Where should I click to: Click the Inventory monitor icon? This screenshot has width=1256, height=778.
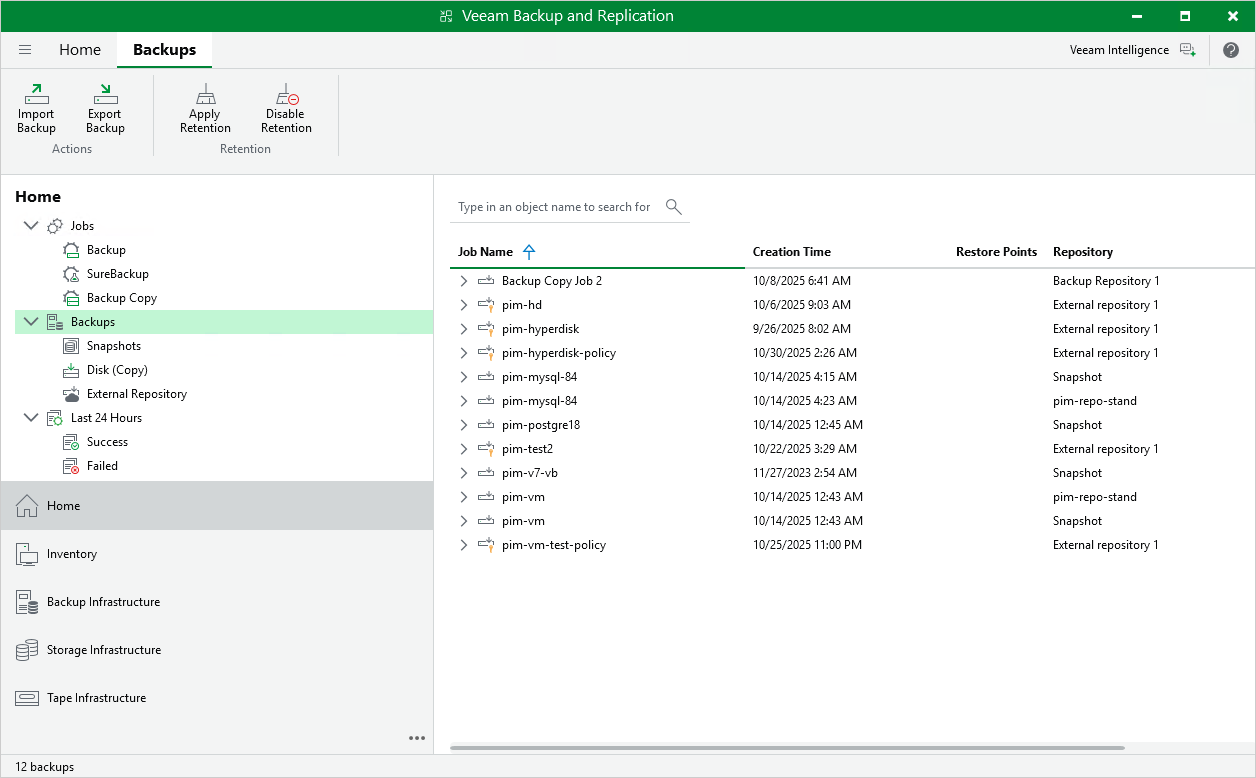click(x=27, y=554)
